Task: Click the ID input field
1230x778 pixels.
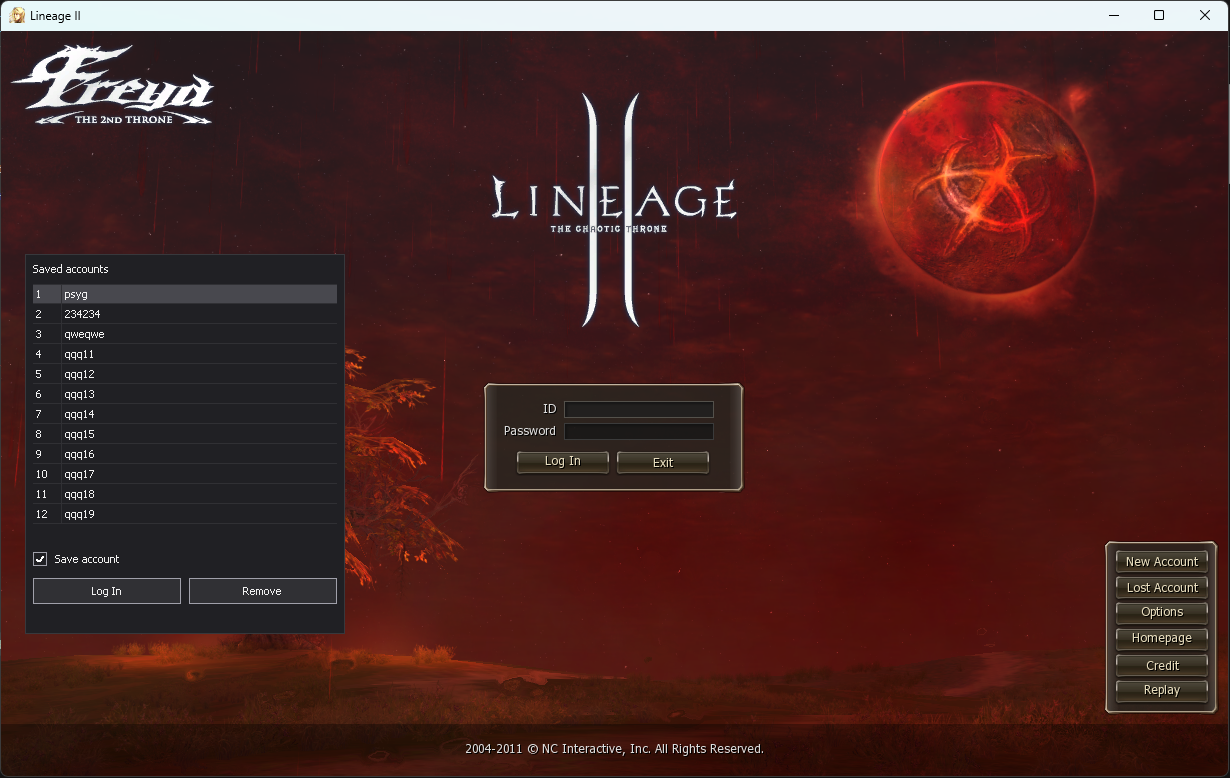Action: [x=639, y=409]
